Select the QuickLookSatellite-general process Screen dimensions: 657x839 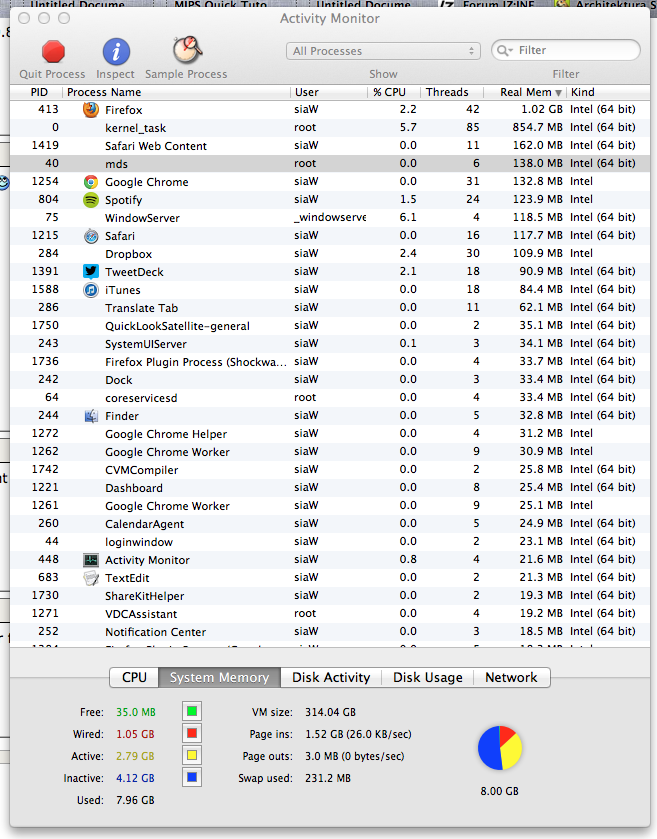point(330,326)
